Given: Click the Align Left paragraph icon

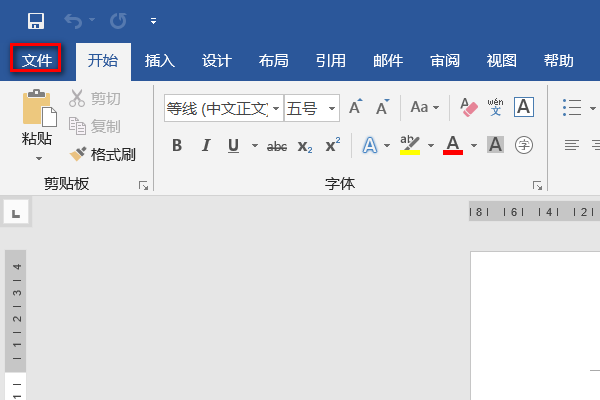Looking at the screenshot, I should (x=572, y=145).
